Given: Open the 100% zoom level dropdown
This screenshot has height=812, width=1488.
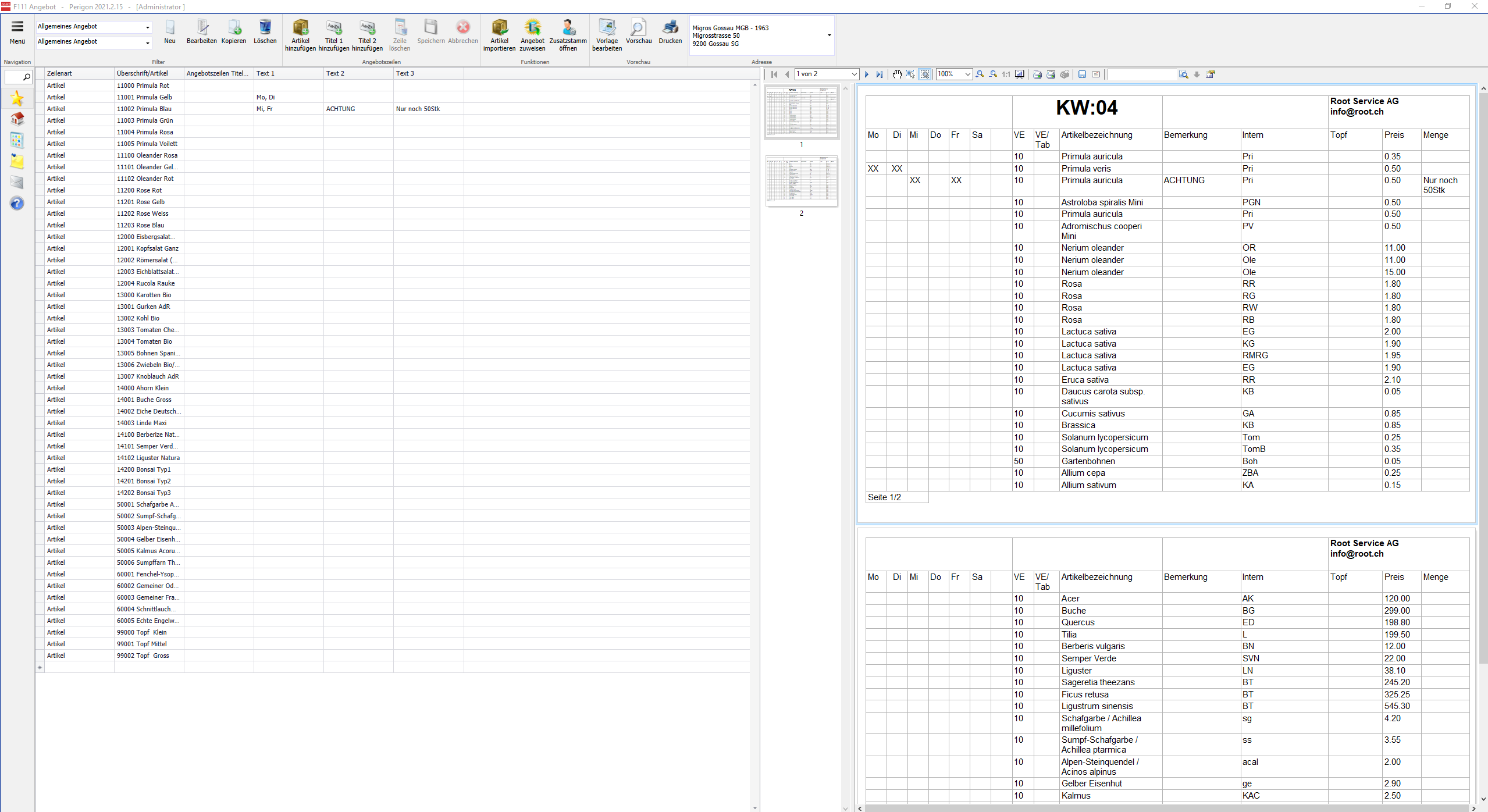Looking at the screenshot, I should (967, 74).
